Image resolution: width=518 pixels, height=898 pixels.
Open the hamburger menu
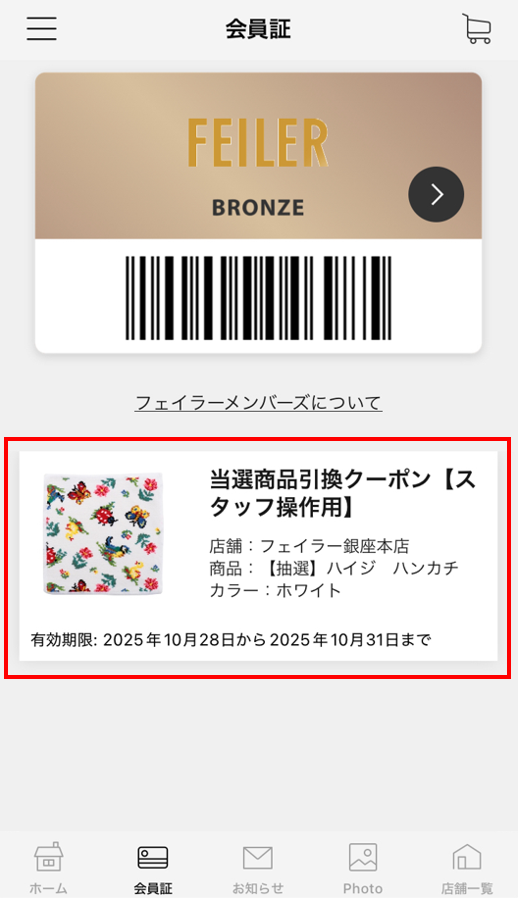pos(42,28)
